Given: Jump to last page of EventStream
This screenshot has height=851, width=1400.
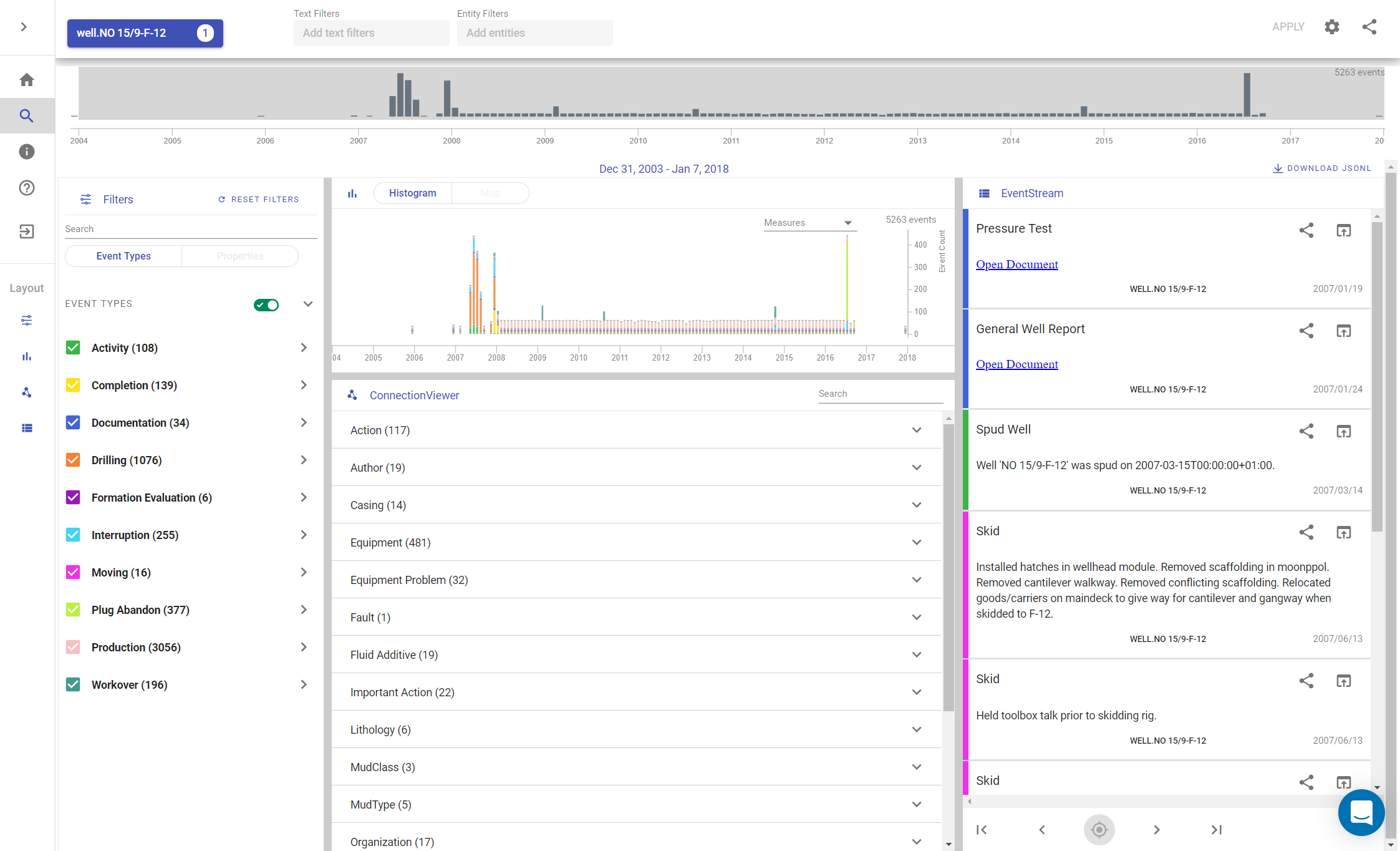Looking at the screenshot, I should 1217,830.
